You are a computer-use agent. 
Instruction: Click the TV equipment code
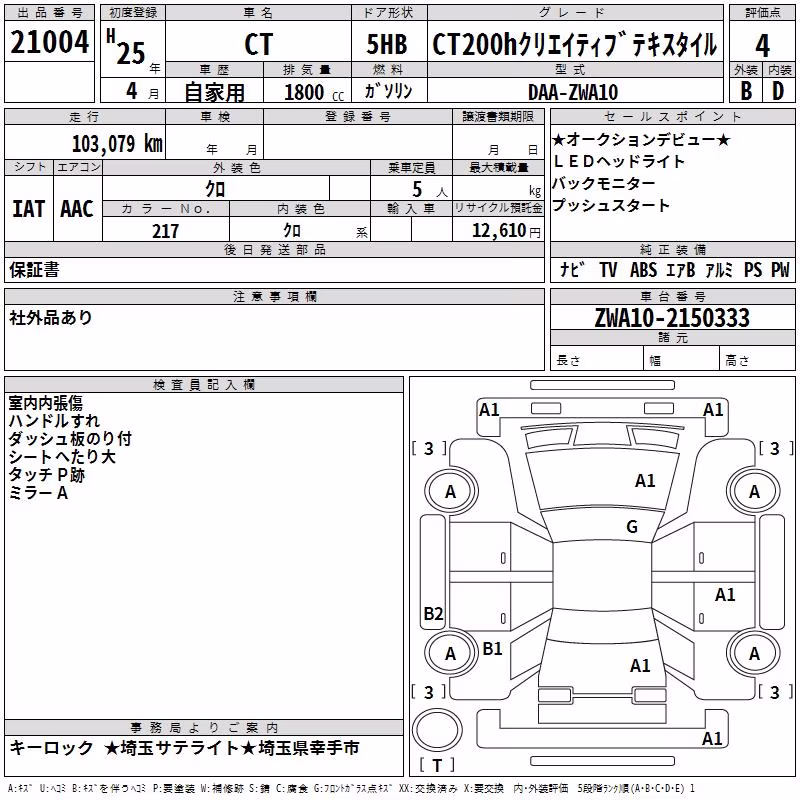[x=608, y=269]
